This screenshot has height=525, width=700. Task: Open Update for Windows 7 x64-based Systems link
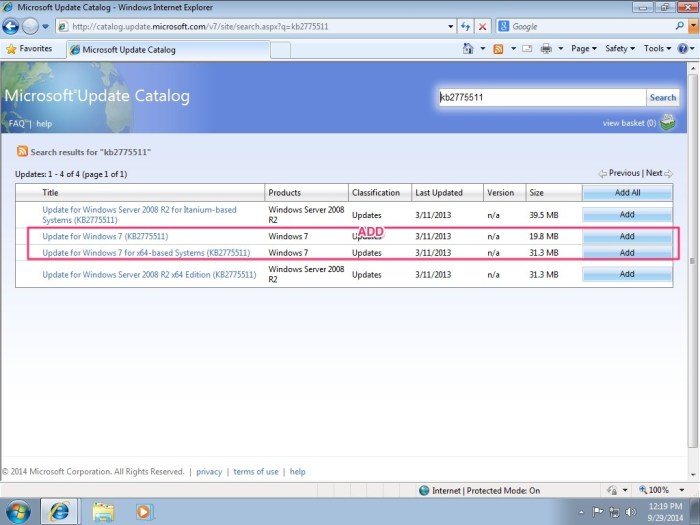(146, 253)
